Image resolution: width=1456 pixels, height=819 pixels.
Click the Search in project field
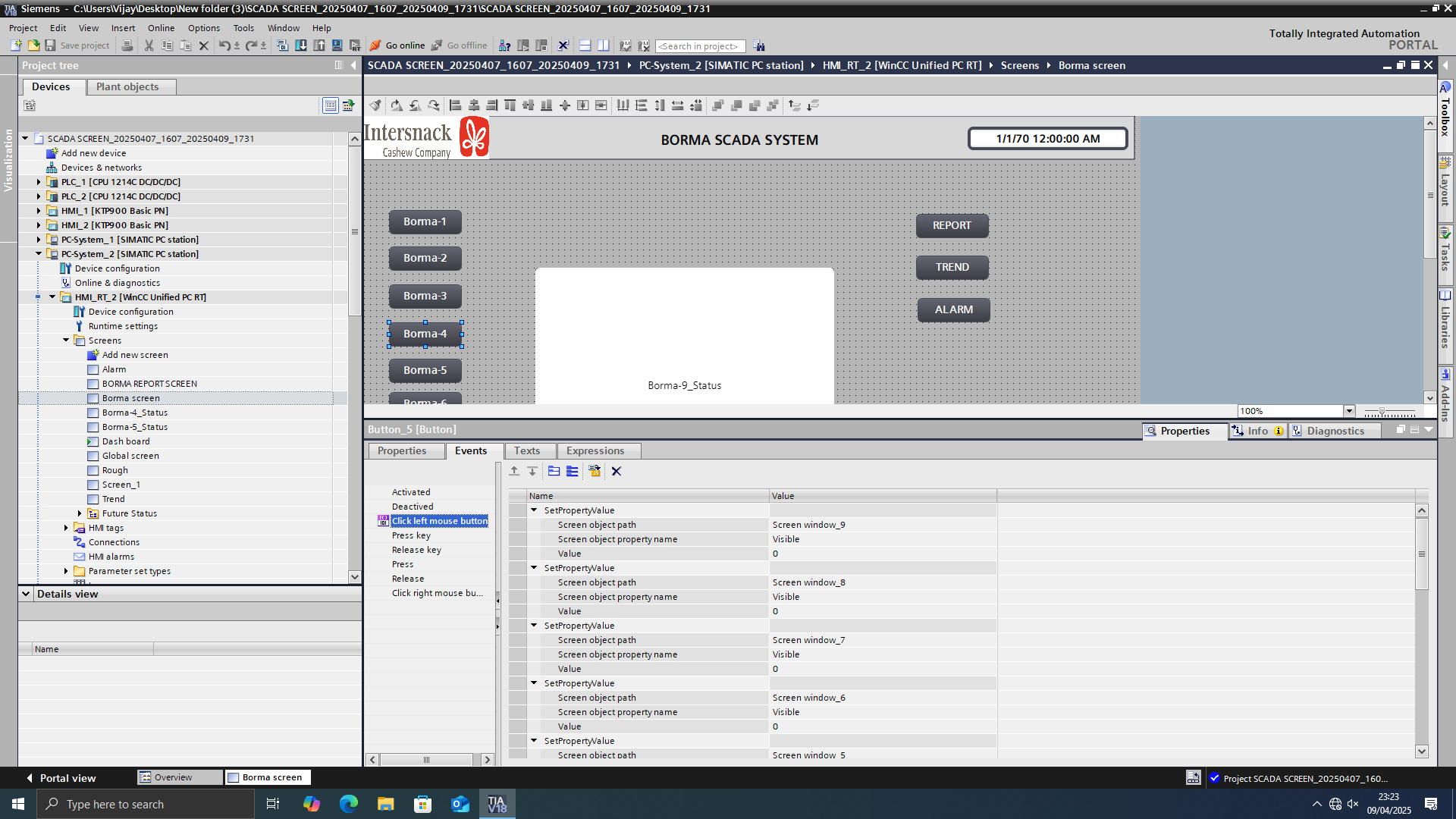click(699, 46)
